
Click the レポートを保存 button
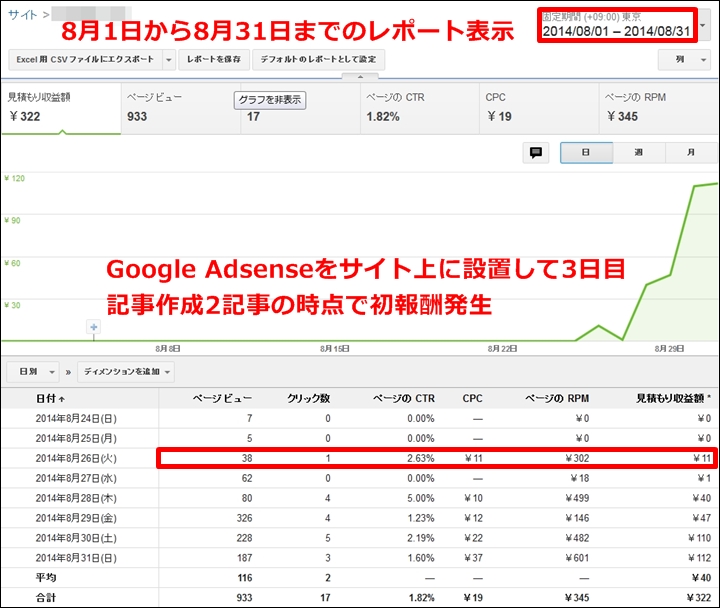coord(214,60)
